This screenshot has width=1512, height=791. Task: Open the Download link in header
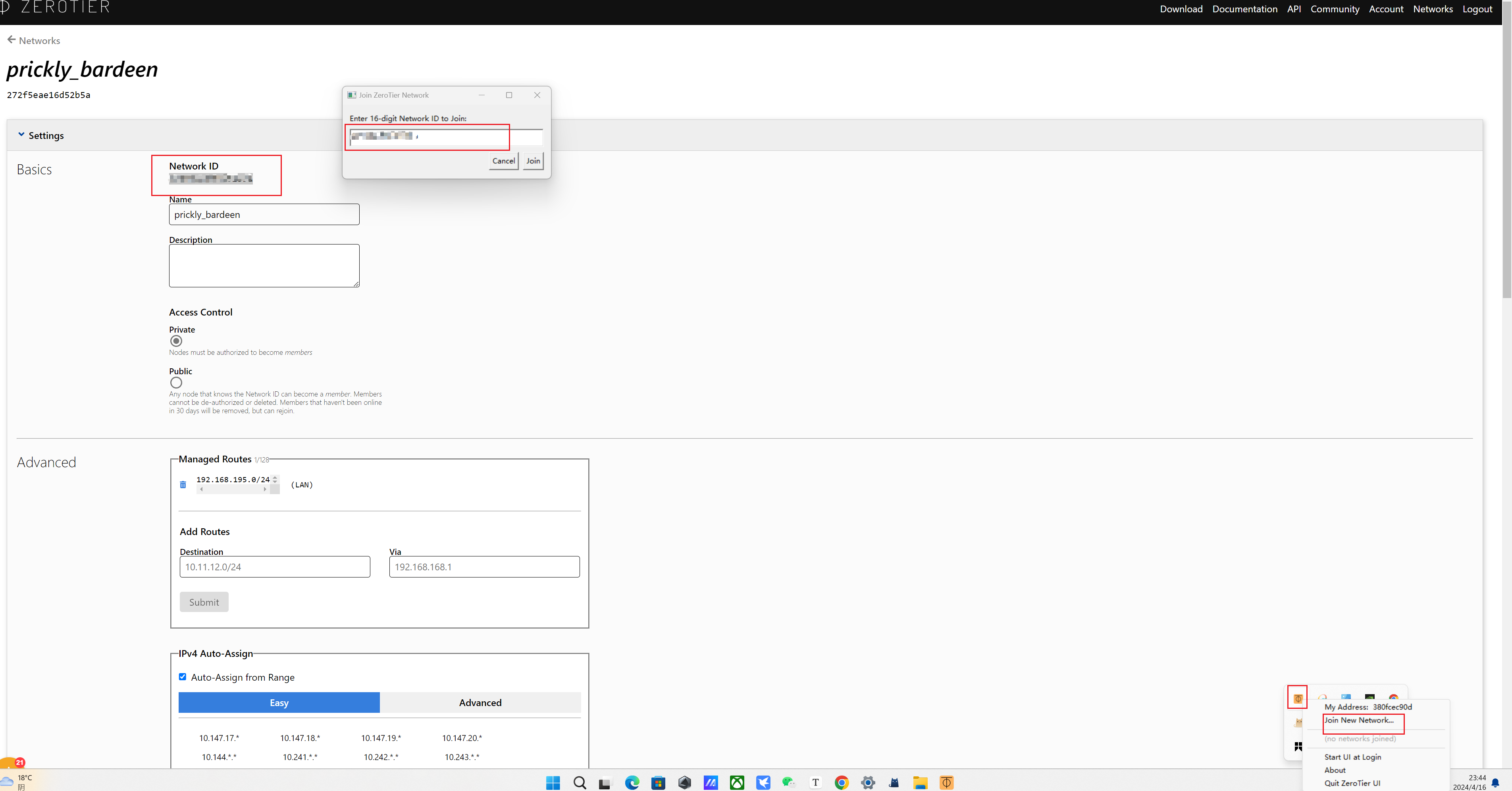(x=1181, y=9)
